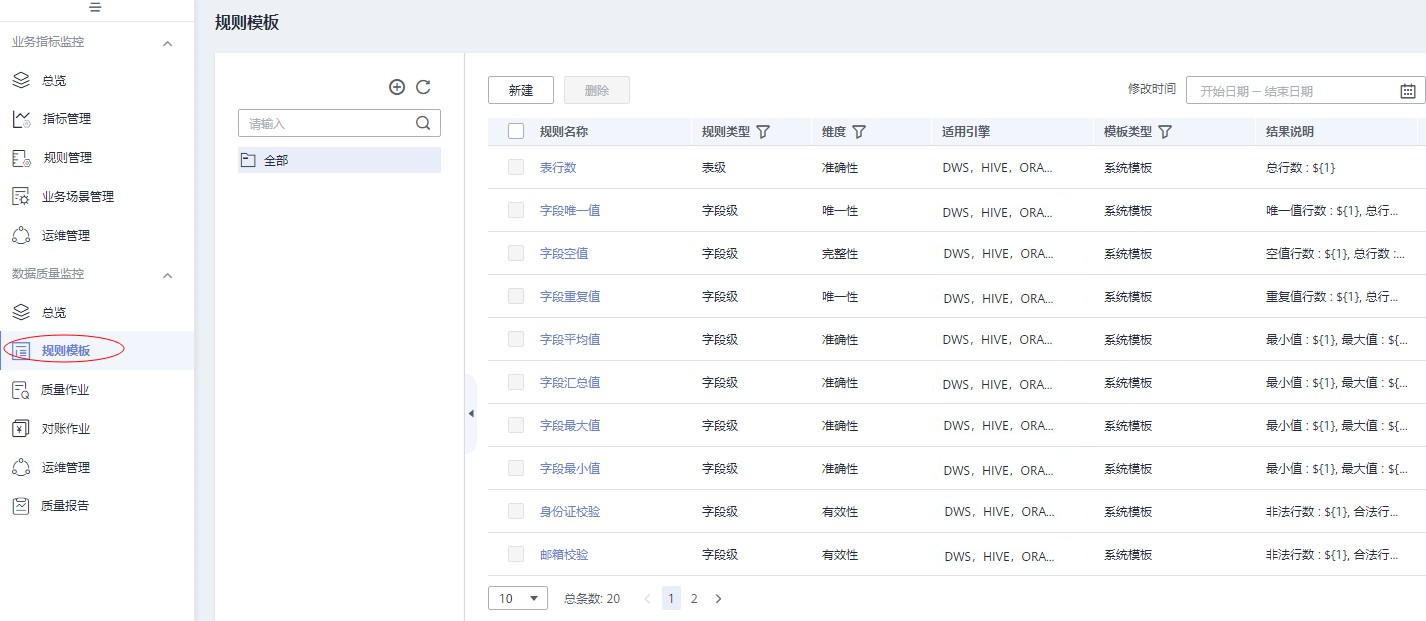The width and height of the screenshot is (1426, 621).
Task: Open the calendar icon for date range
Action: (x=1409, y=90)
